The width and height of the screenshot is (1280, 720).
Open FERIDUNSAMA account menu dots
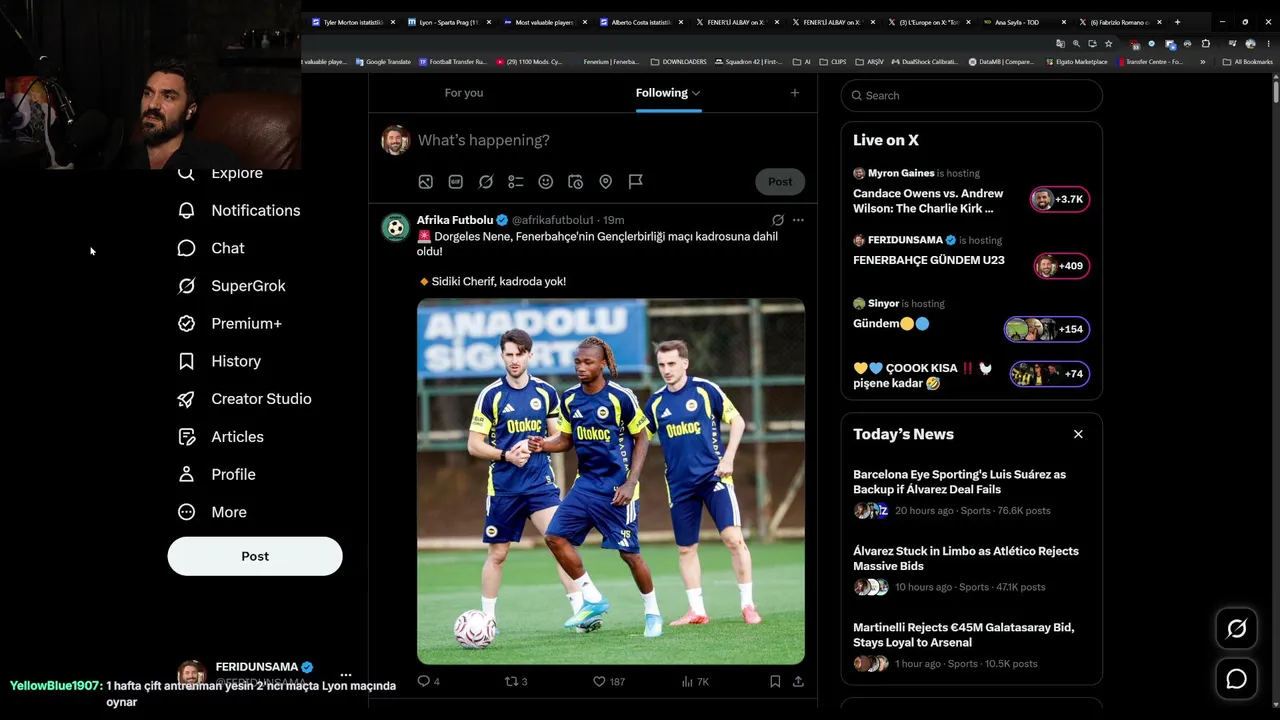click(x=346, y=675)
